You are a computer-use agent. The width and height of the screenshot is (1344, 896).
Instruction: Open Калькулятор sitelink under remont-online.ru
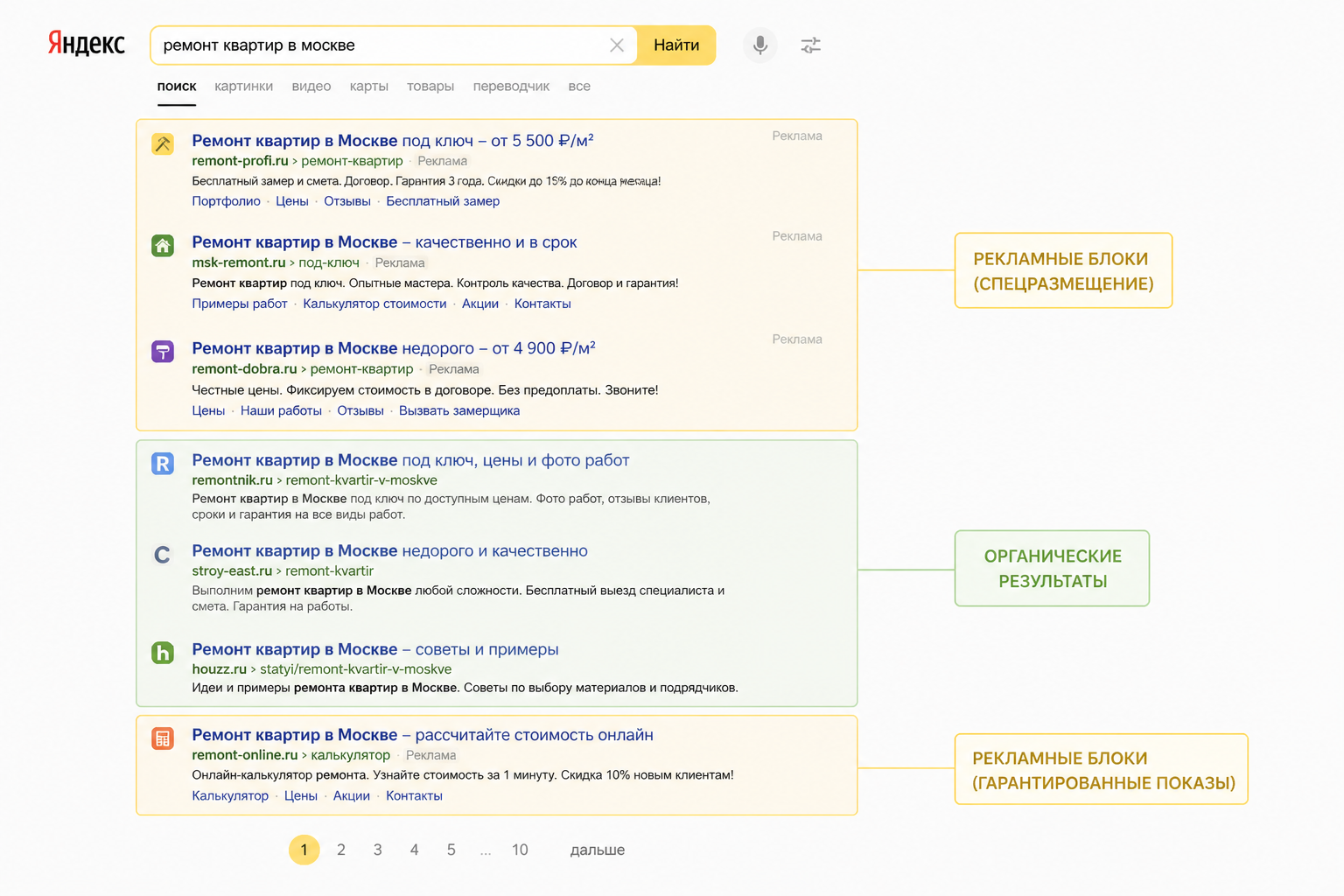230,795
